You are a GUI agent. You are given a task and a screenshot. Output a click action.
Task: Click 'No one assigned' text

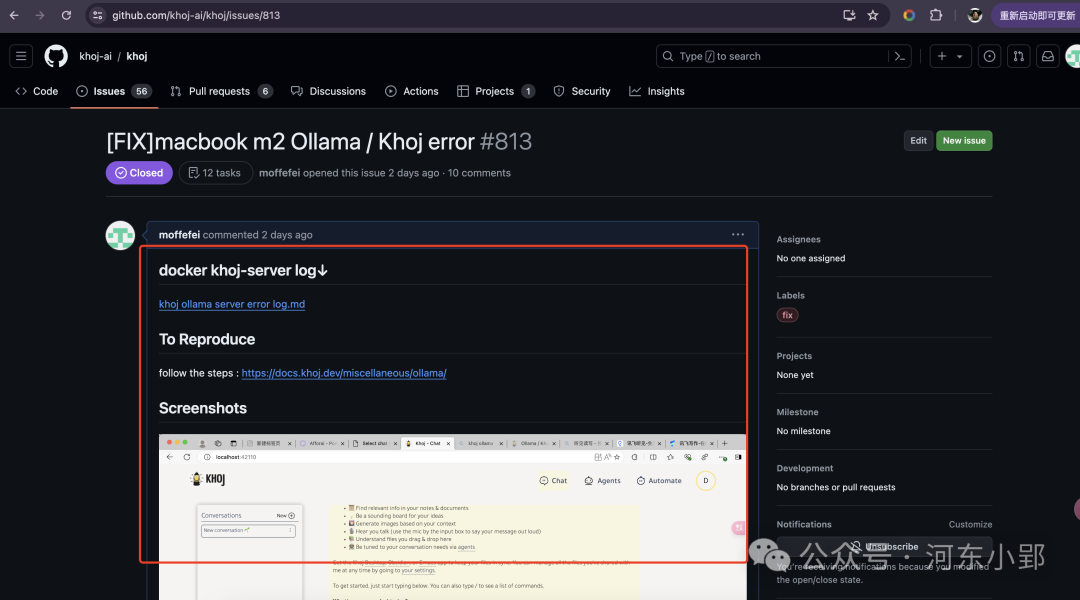coord(811,258)
